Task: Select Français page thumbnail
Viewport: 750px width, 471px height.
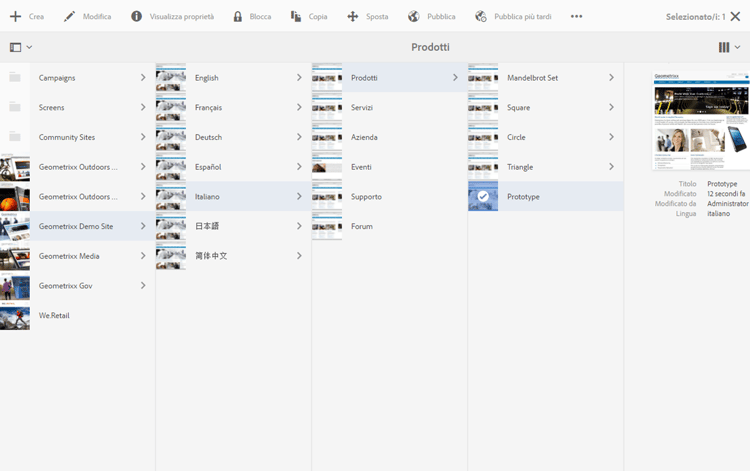Action: 171,107
